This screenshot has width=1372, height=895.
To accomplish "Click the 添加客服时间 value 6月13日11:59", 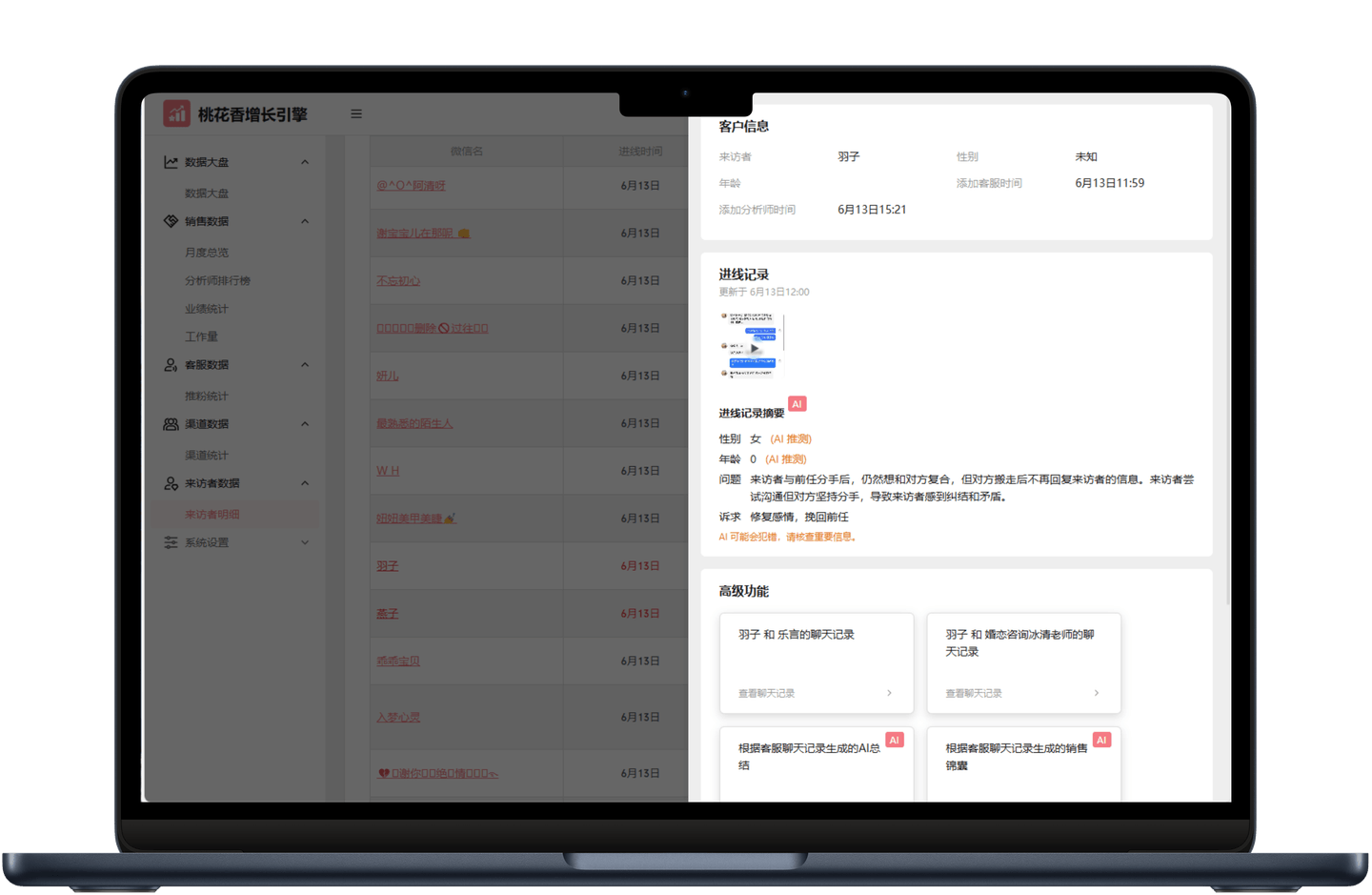I will (1110, 183).
